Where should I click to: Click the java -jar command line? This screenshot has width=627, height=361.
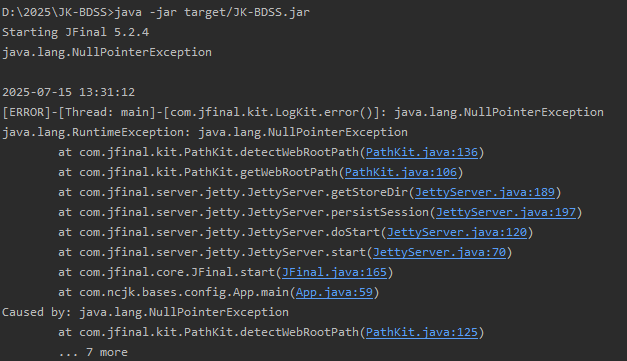(156, 12)
